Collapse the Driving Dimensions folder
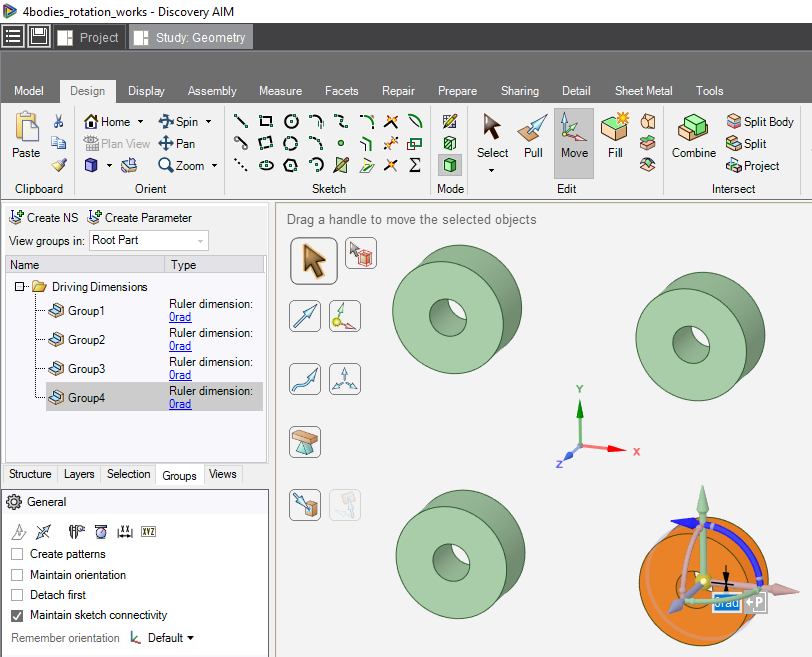812x657 pixels. coord(19,286)
